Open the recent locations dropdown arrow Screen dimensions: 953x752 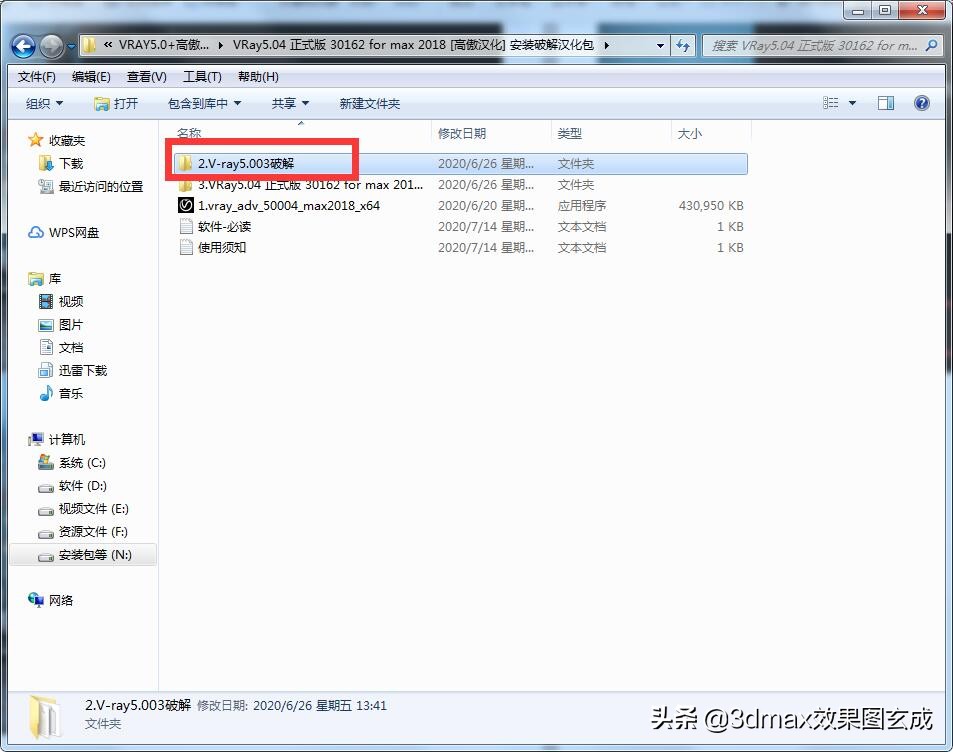click(71, 46)
